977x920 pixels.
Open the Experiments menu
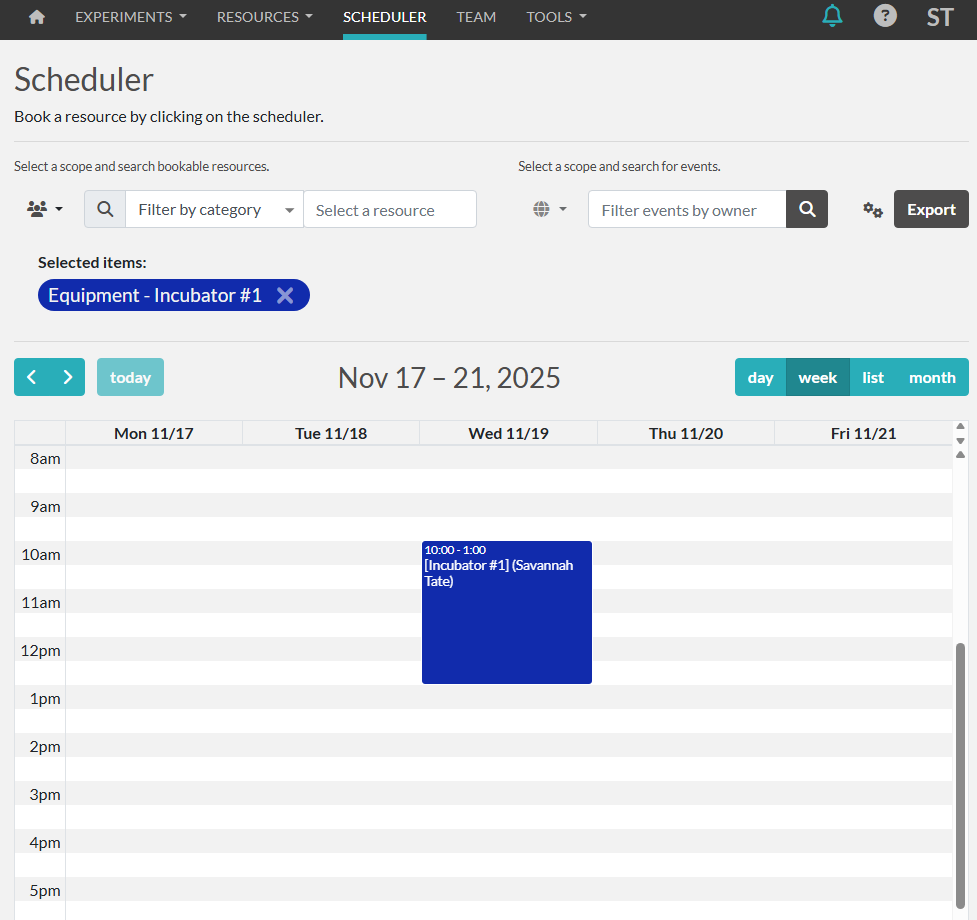coord(130,17)
